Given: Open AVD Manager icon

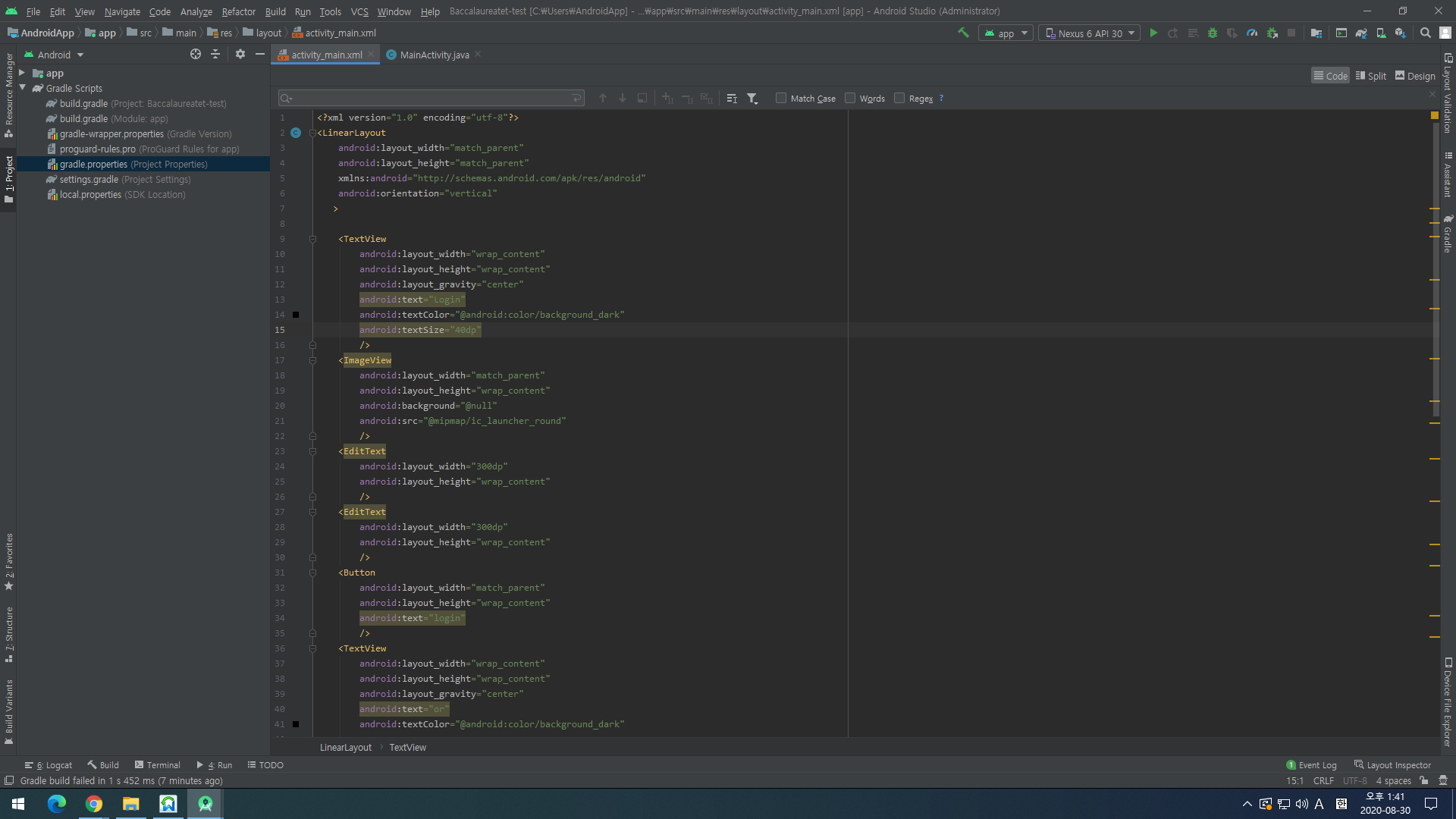Looking at the screenshot, I should point(1381,33).
